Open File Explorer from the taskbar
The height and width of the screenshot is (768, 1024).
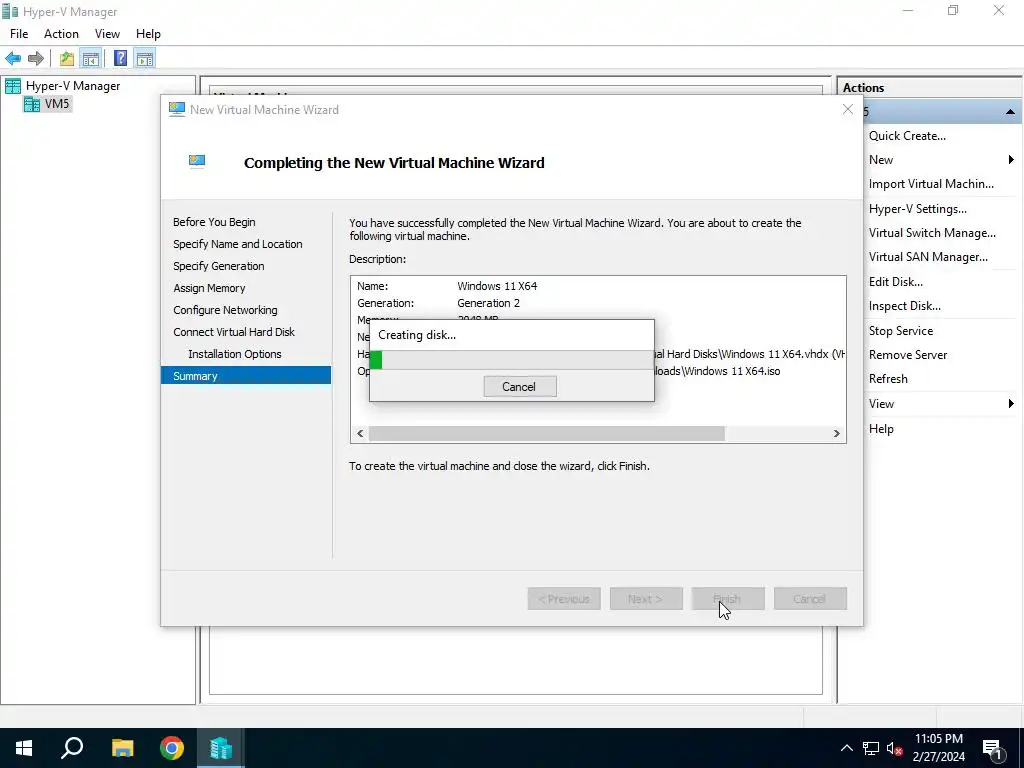[122, 748]
